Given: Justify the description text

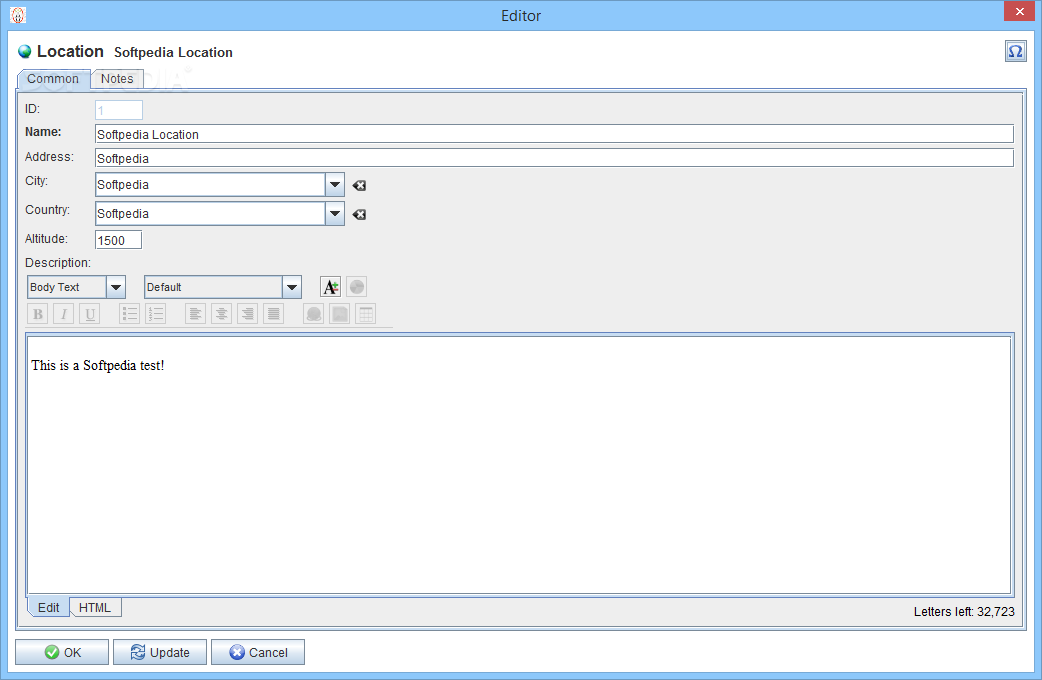Looking at the screenshot, I should 273,314.
